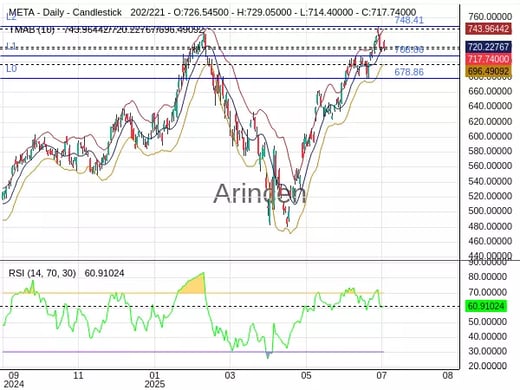The height and width of the screenshot is (390, 520).
Task: Click the L0 level marker label
Action: tap(11, 69)
